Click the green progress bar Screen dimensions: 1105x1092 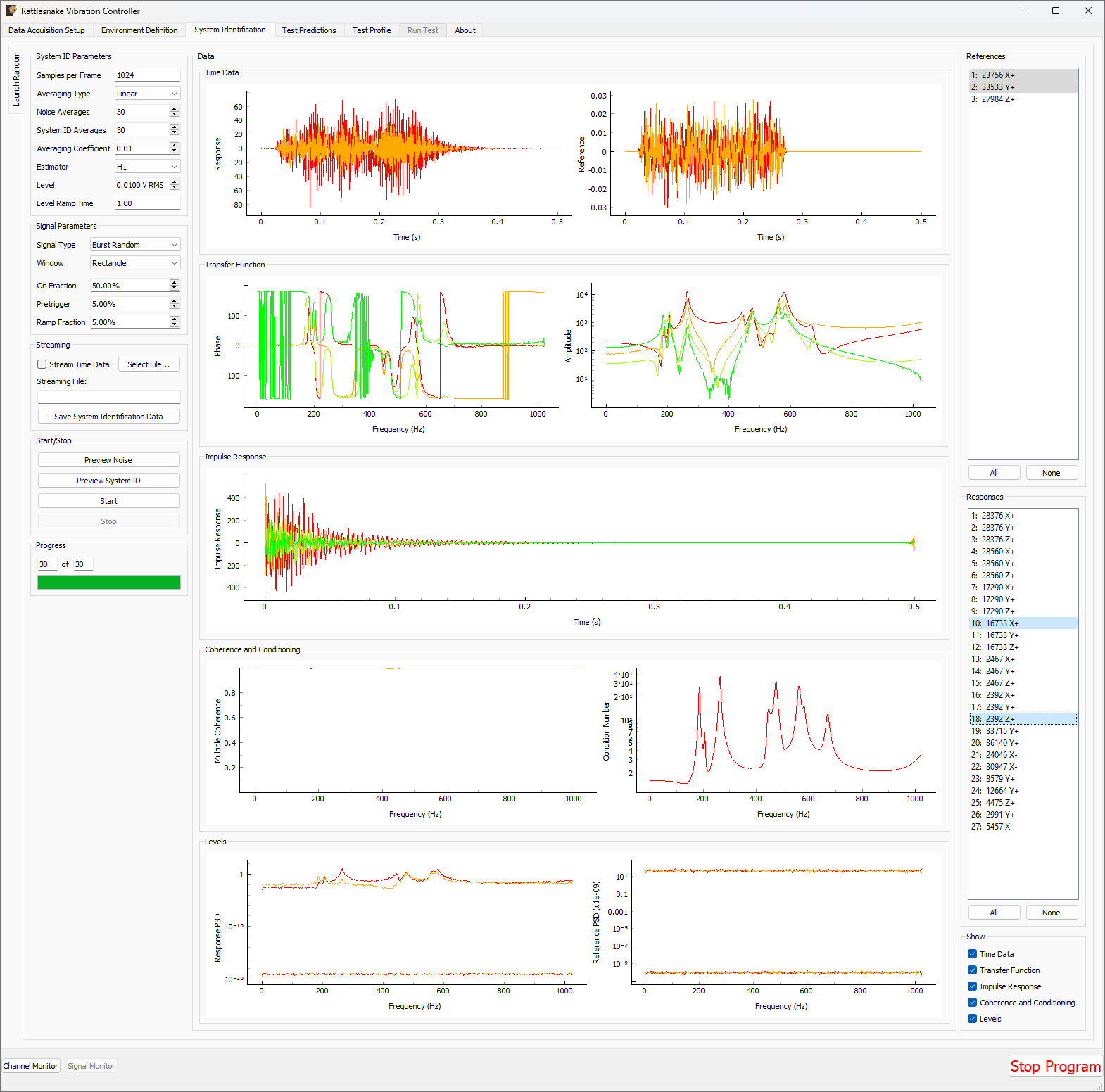pyautogui.click(x=108, y=582)
